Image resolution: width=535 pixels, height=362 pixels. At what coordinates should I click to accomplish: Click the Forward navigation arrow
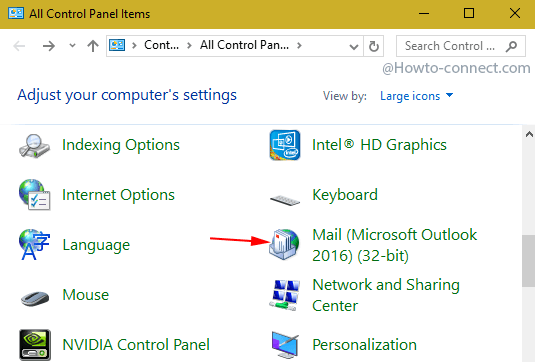tap(48, 46)
